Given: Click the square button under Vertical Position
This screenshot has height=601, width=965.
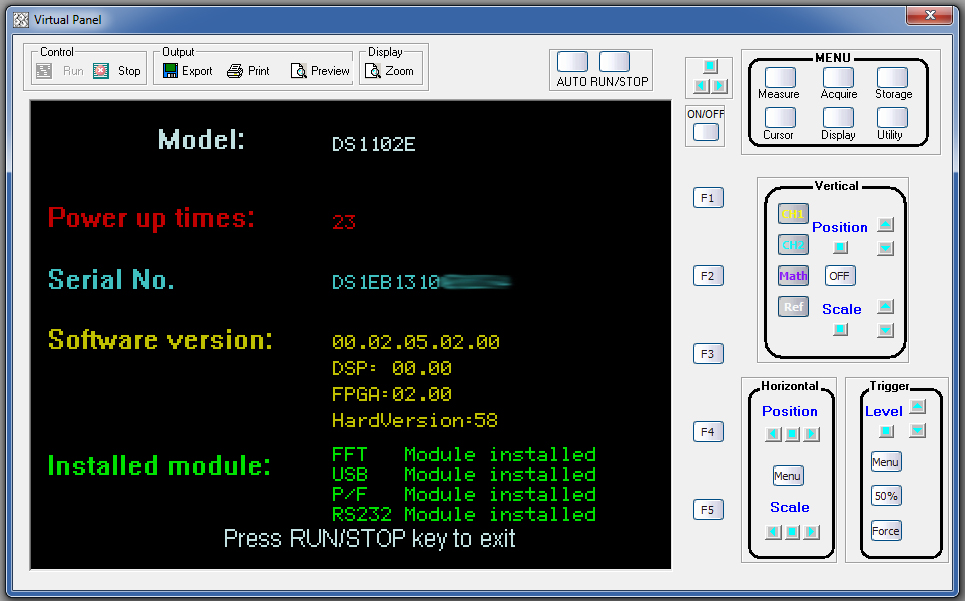Looking at the screenshot, I should coord(840,247).
